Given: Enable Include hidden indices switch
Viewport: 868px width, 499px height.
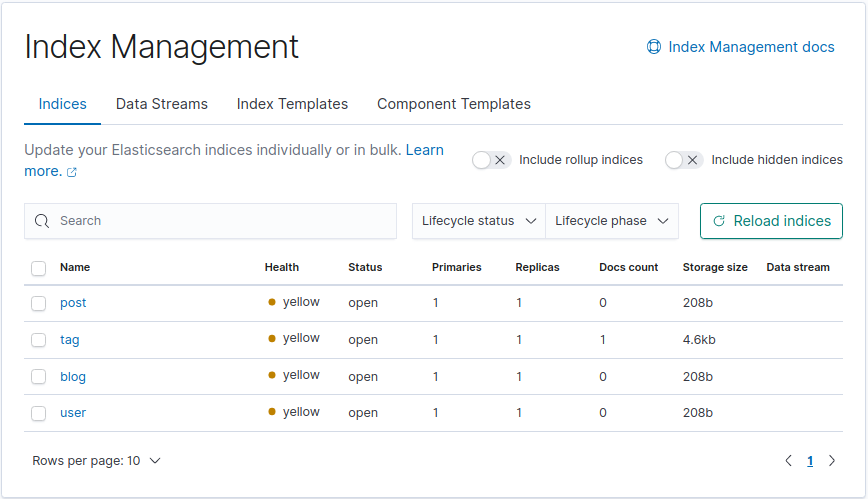Looking at the screenshot, I should tap(684, 160).
